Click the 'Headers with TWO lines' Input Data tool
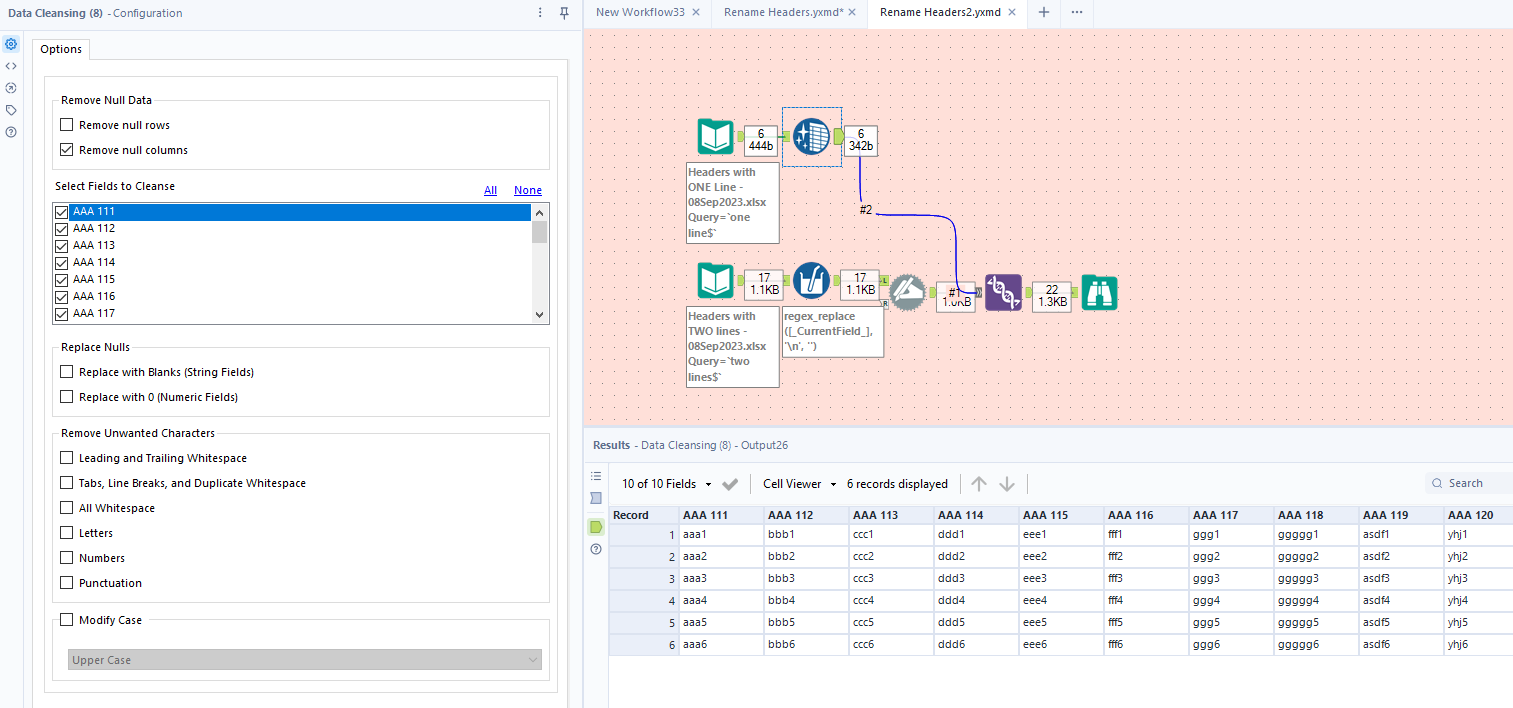 [x=715, y=280]
